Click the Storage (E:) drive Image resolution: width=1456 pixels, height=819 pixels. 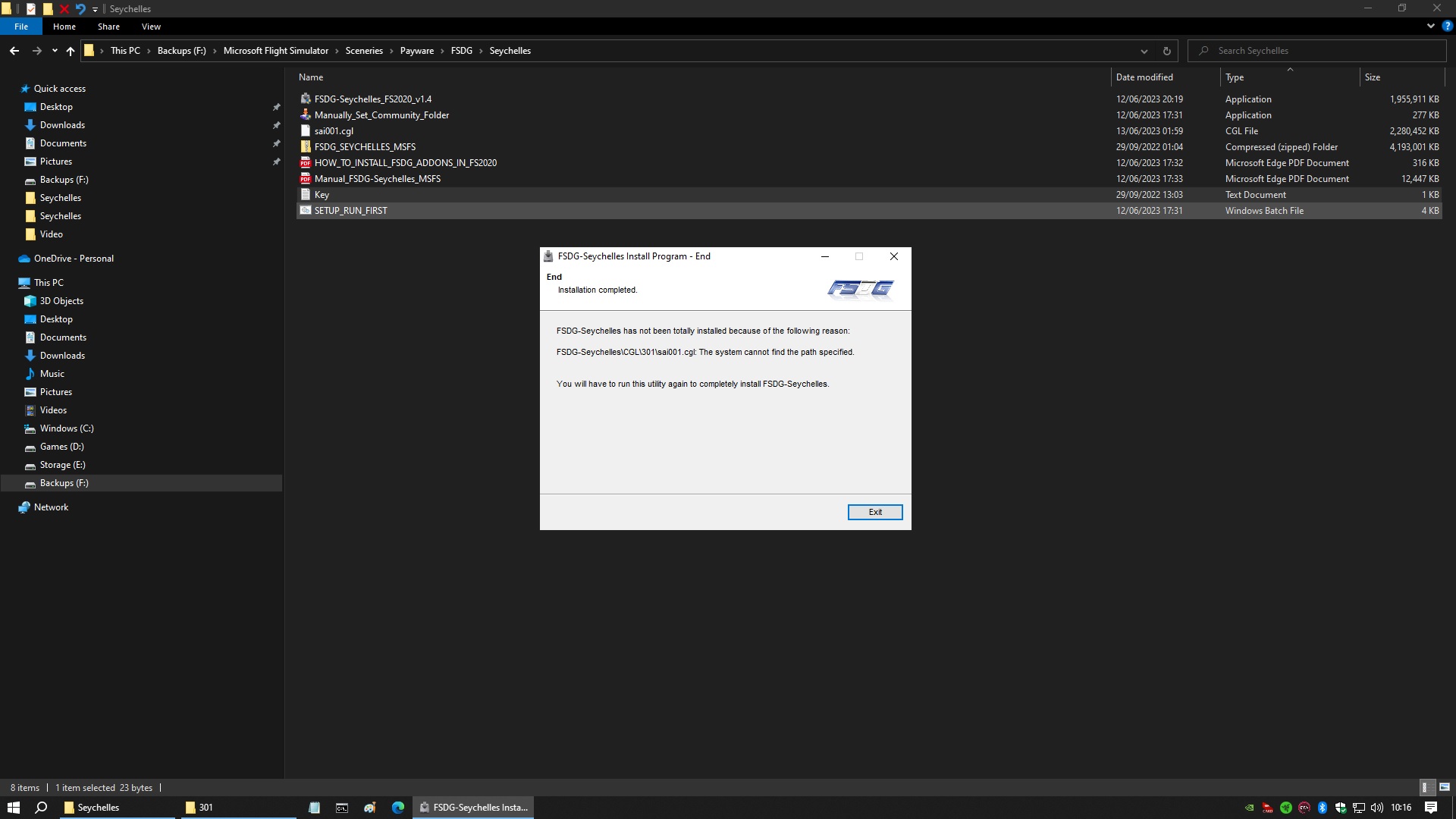click(62, 465)
